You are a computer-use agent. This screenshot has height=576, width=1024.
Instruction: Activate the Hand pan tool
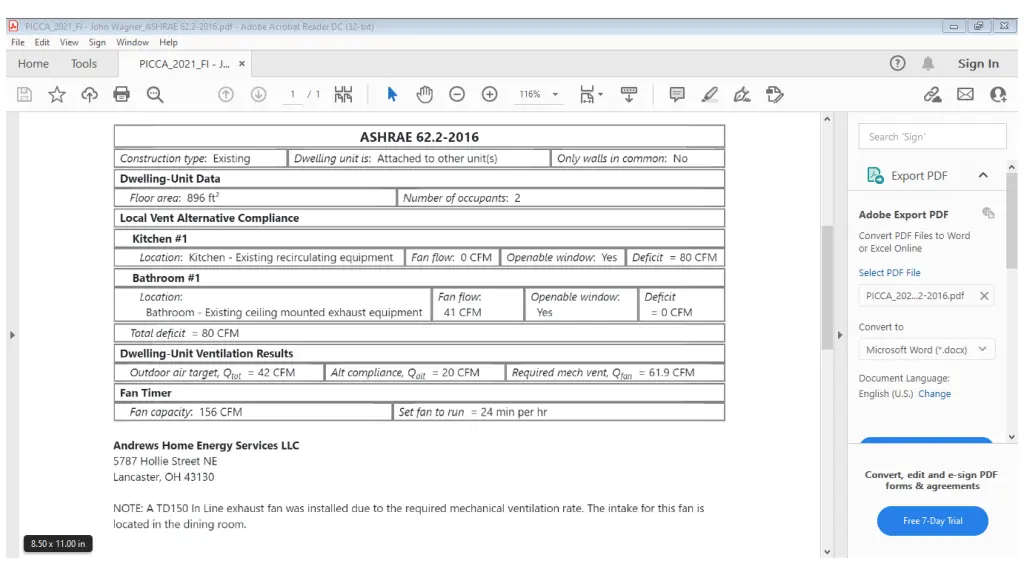pyautogui.click(x=424, y=95)
